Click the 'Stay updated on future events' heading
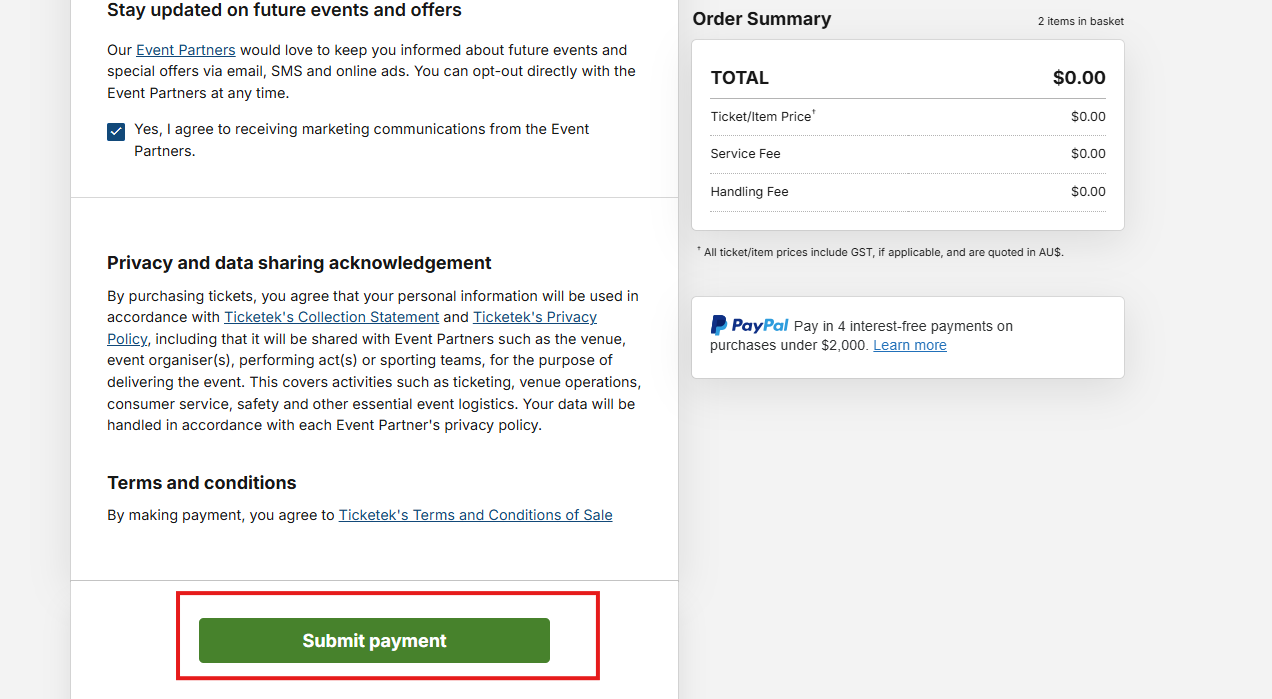The height and width of the screenshot is (699, 1272). (284, 11)
